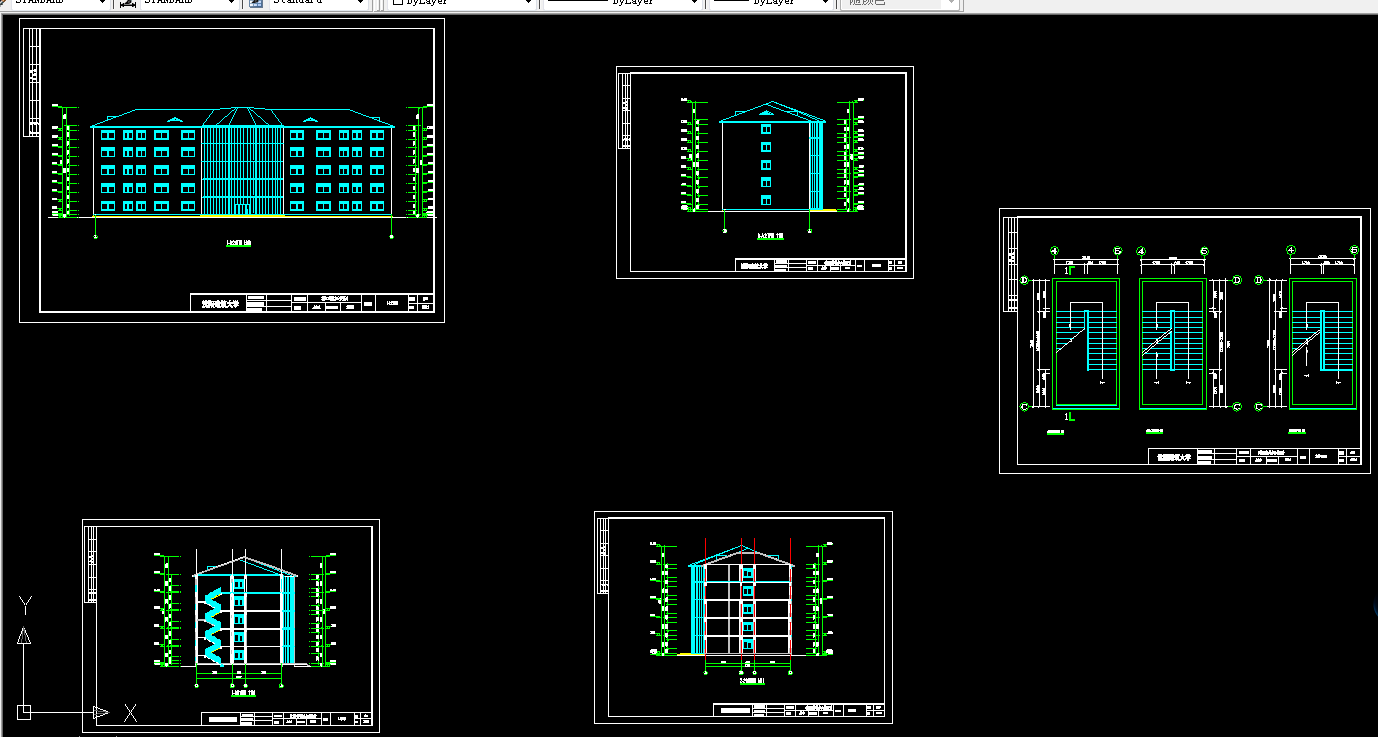Expand the text style dropdown
This screenshot has width=1378, height=737.
(x=100, y=3)
